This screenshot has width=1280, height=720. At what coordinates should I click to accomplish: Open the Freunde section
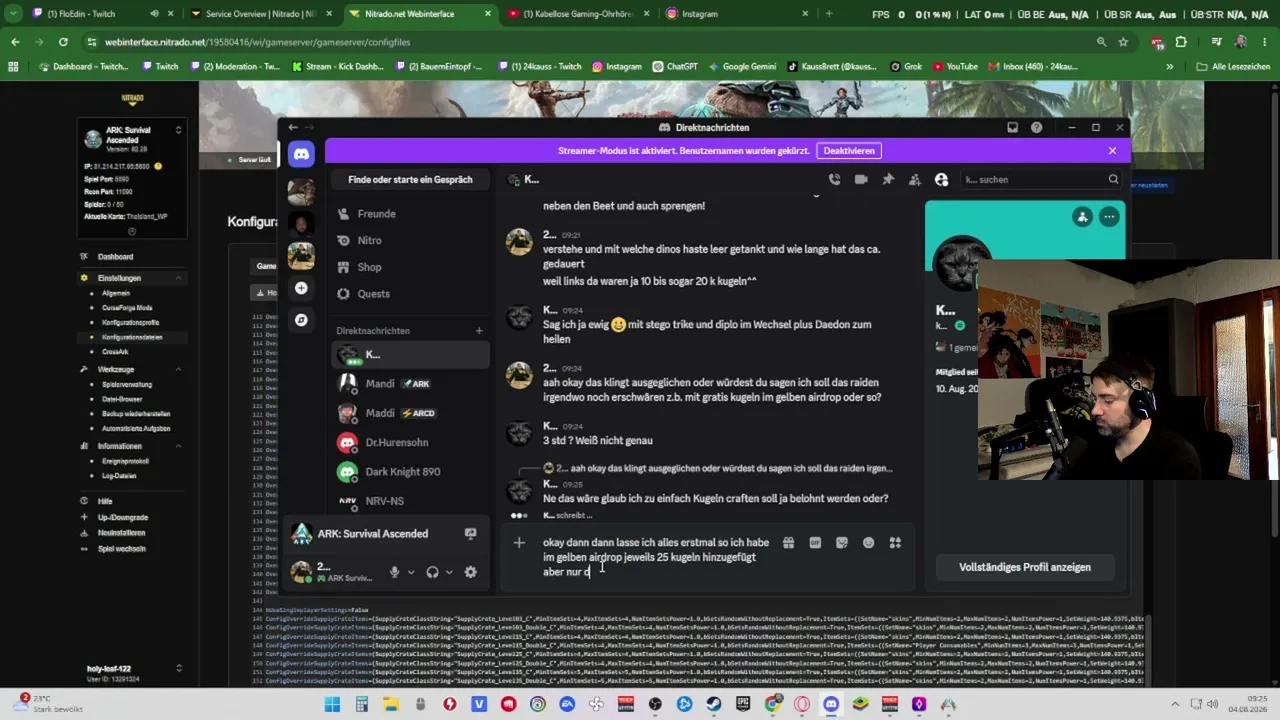click(x=410, y=214)
